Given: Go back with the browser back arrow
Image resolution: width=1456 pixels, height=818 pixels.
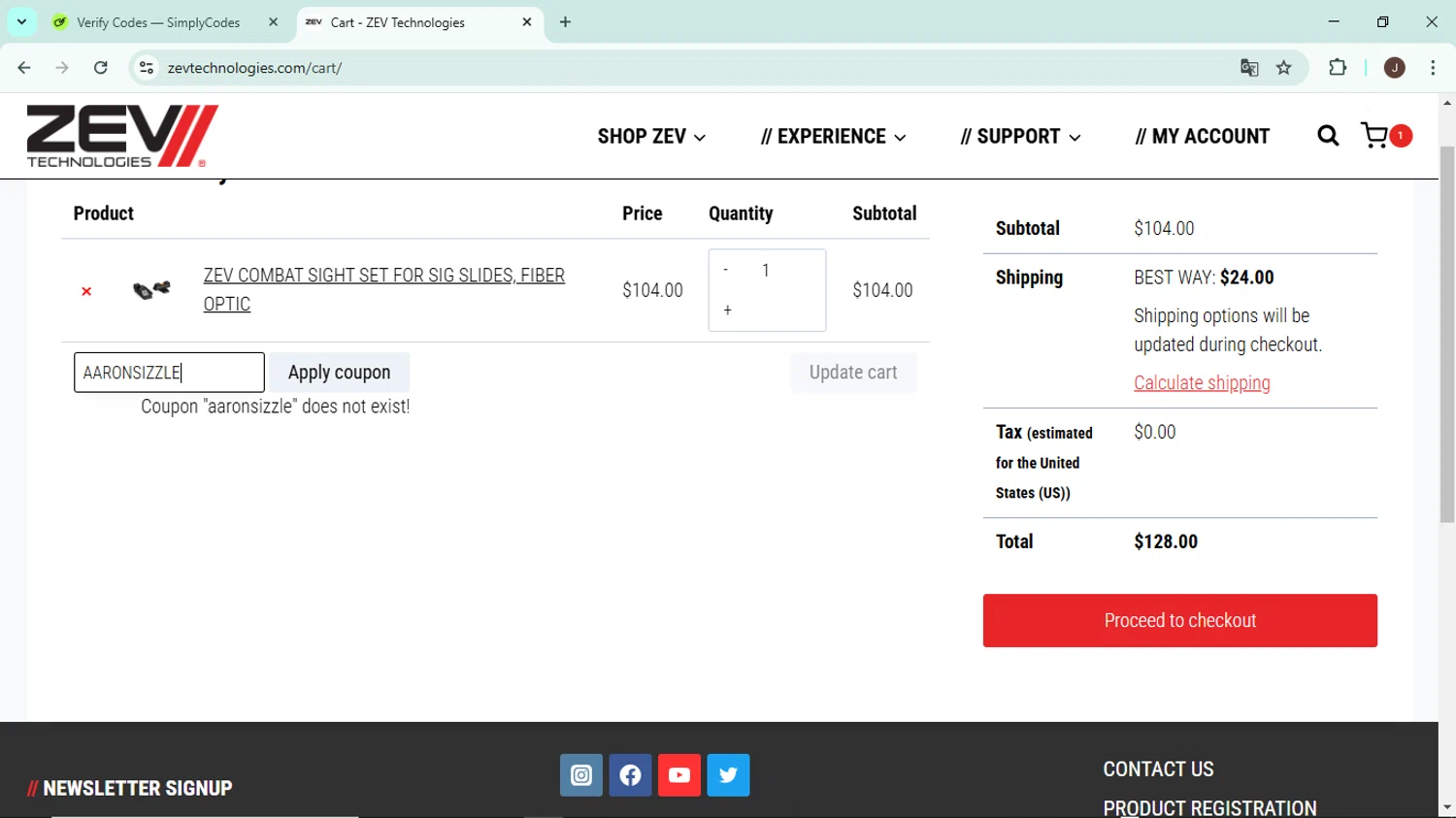Looking at the screenshot, I should pyautogui.click(x=24, y=68).
